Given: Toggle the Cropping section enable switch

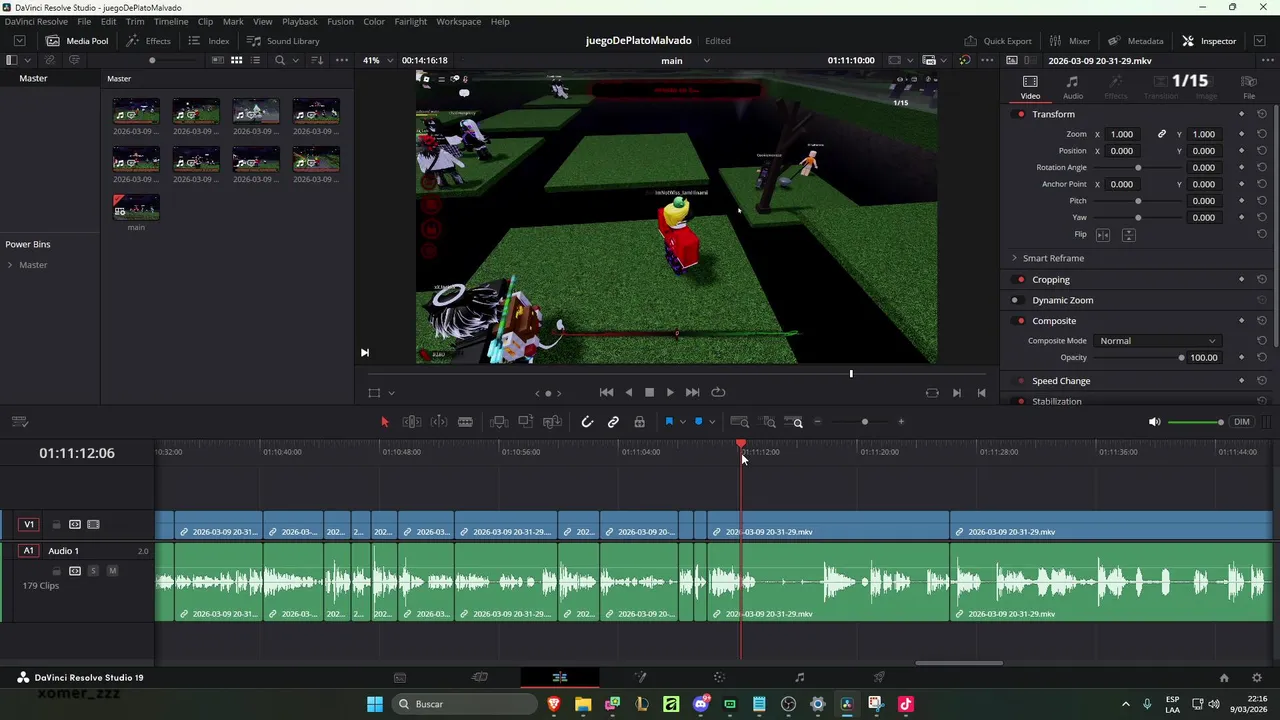Looking at the screenshot, I should (x=1020, y=280).
